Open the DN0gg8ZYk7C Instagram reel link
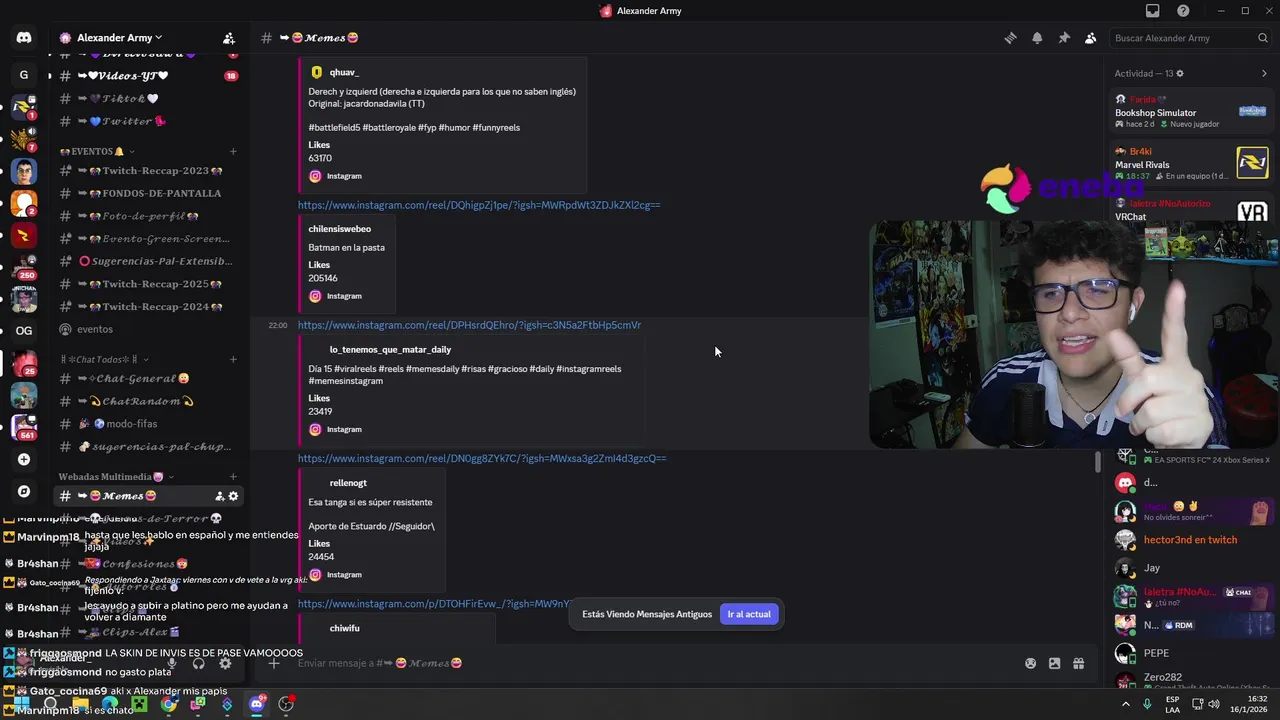 coord(482,458)
